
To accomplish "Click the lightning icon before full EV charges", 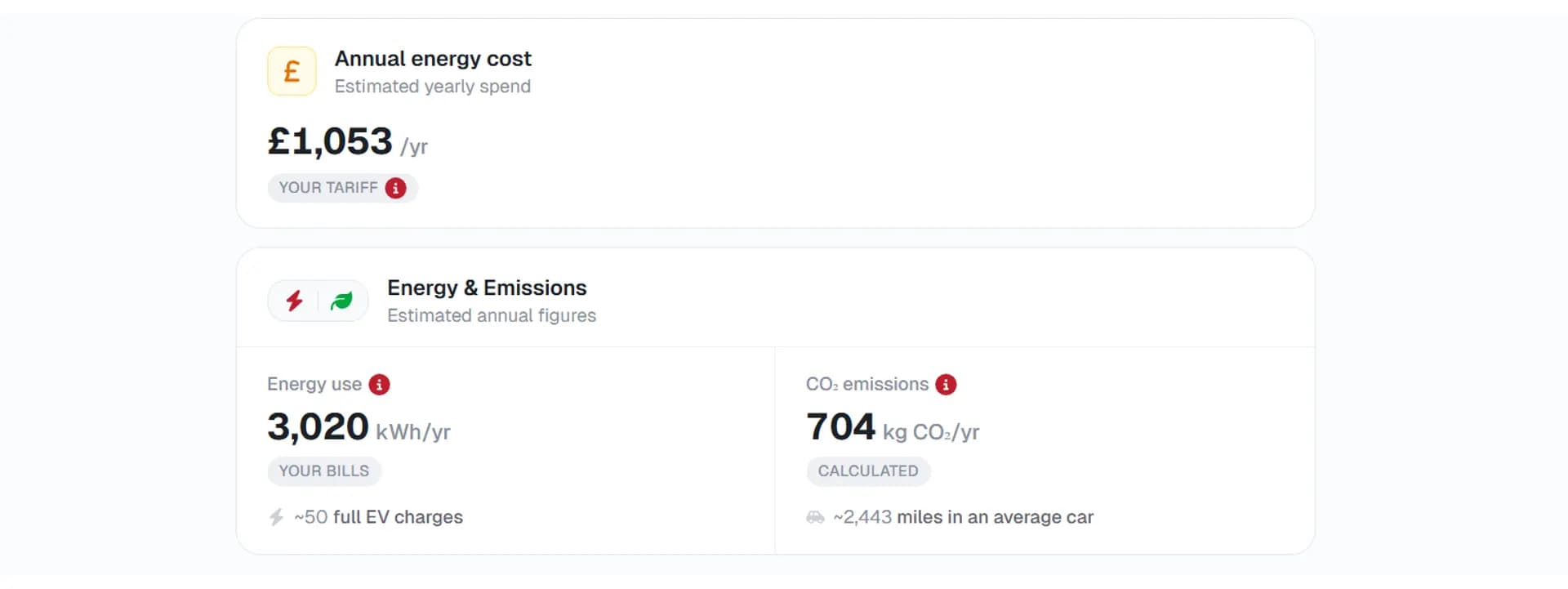I will pyautogui.click(x=274, y=516).
